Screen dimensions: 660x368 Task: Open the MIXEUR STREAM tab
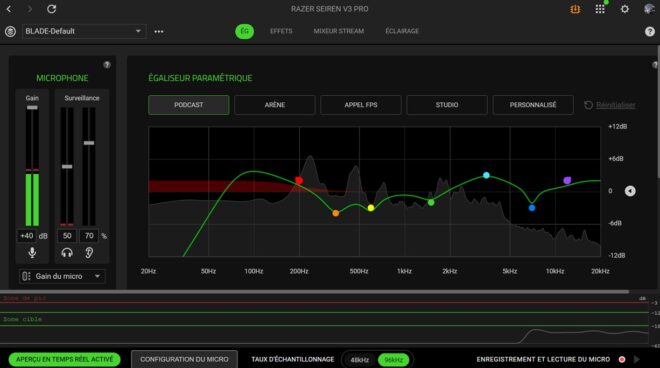click(x=339, y=31)
